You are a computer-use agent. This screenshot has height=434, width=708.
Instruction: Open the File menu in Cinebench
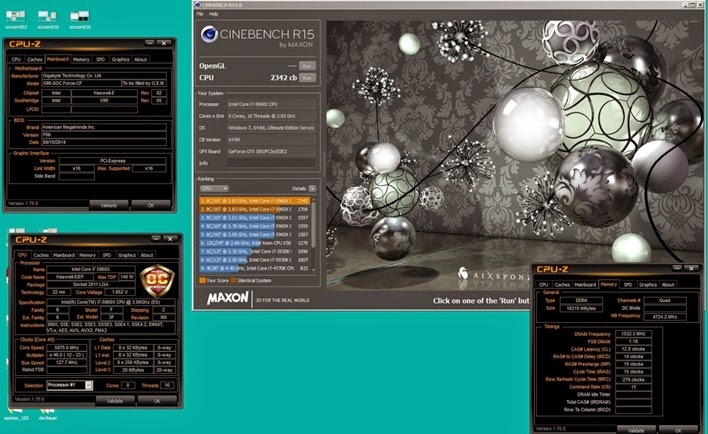[200, 14]
